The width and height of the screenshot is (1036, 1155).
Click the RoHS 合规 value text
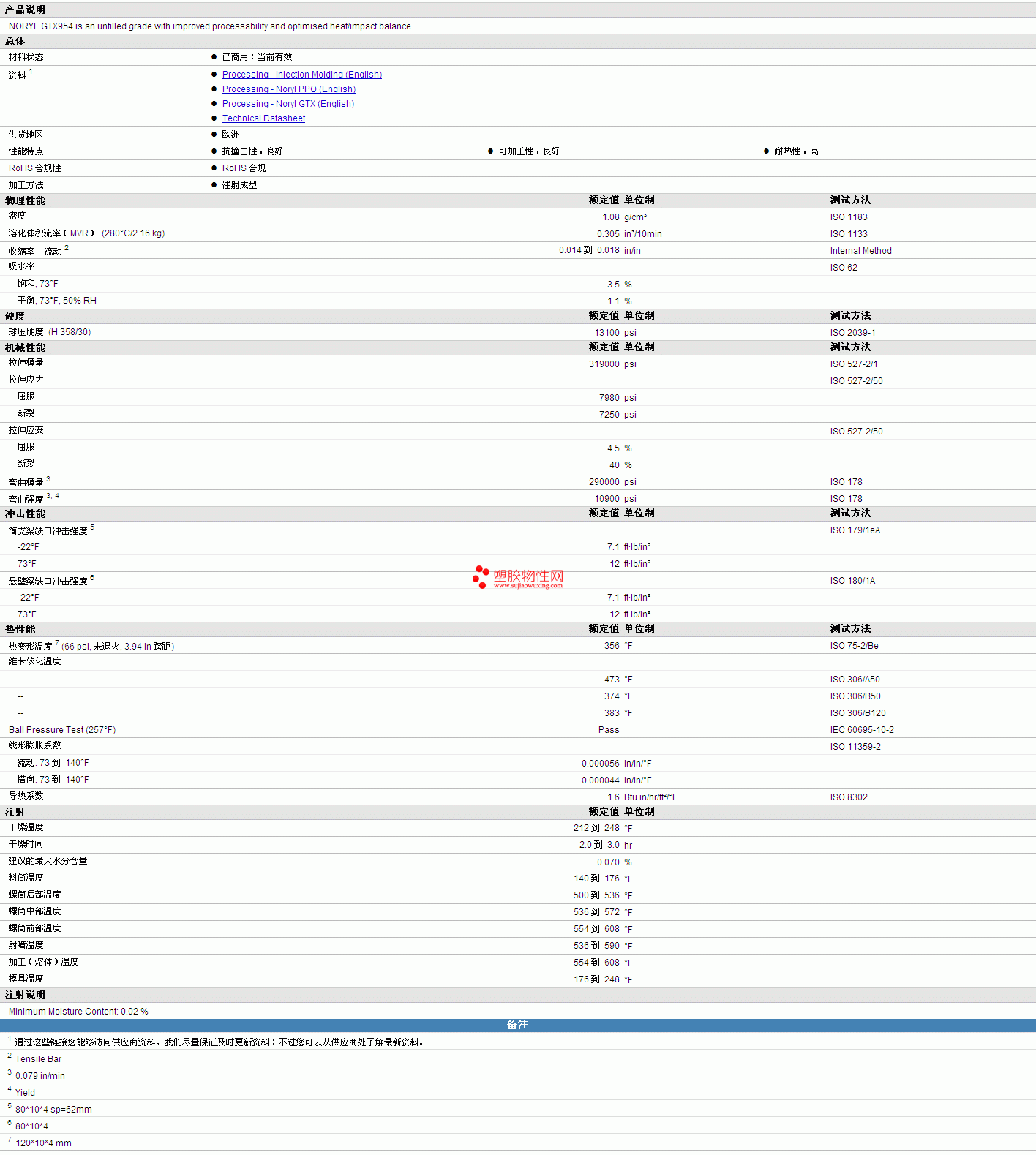(244, 168)
